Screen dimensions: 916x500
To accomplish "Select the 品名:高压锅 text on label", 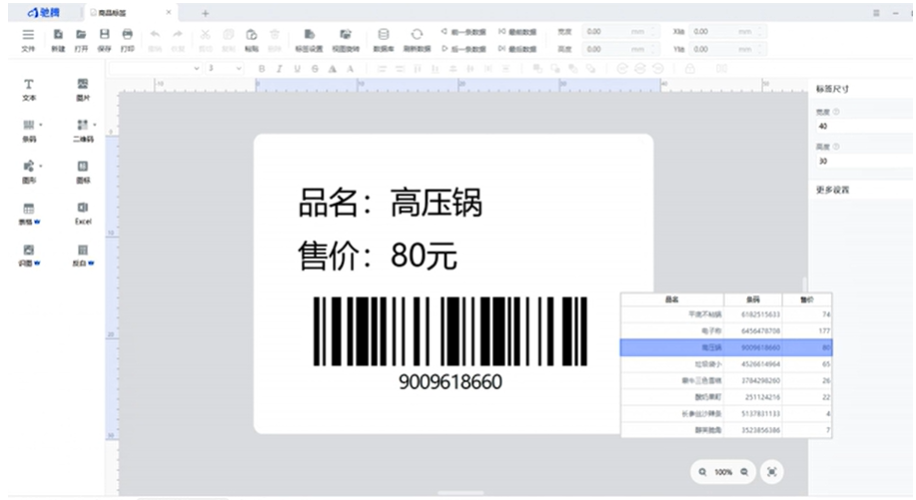I will [390, 203].
